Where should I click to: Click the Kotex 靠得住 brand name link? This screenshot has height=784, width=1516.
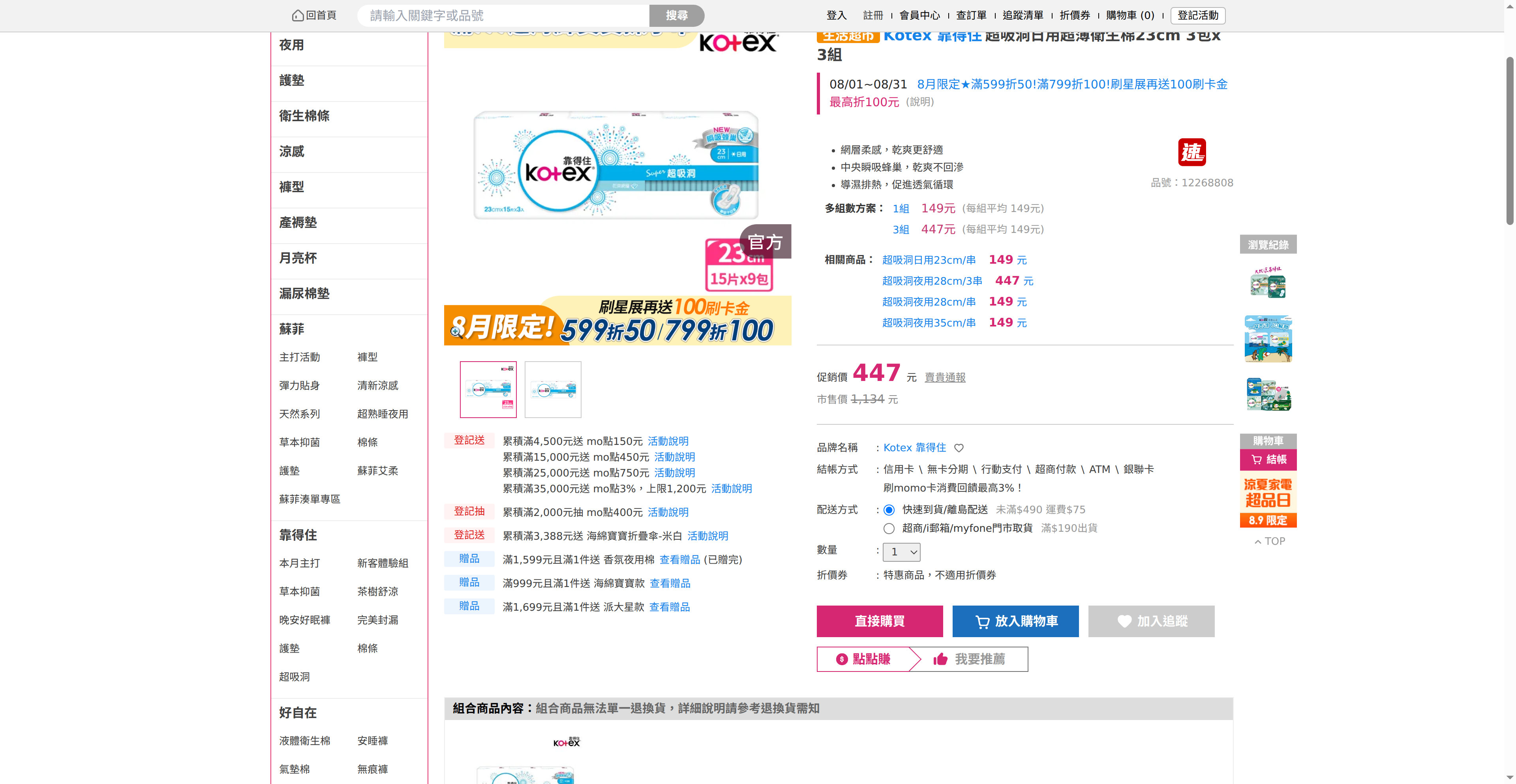click(x=915, y=448)
